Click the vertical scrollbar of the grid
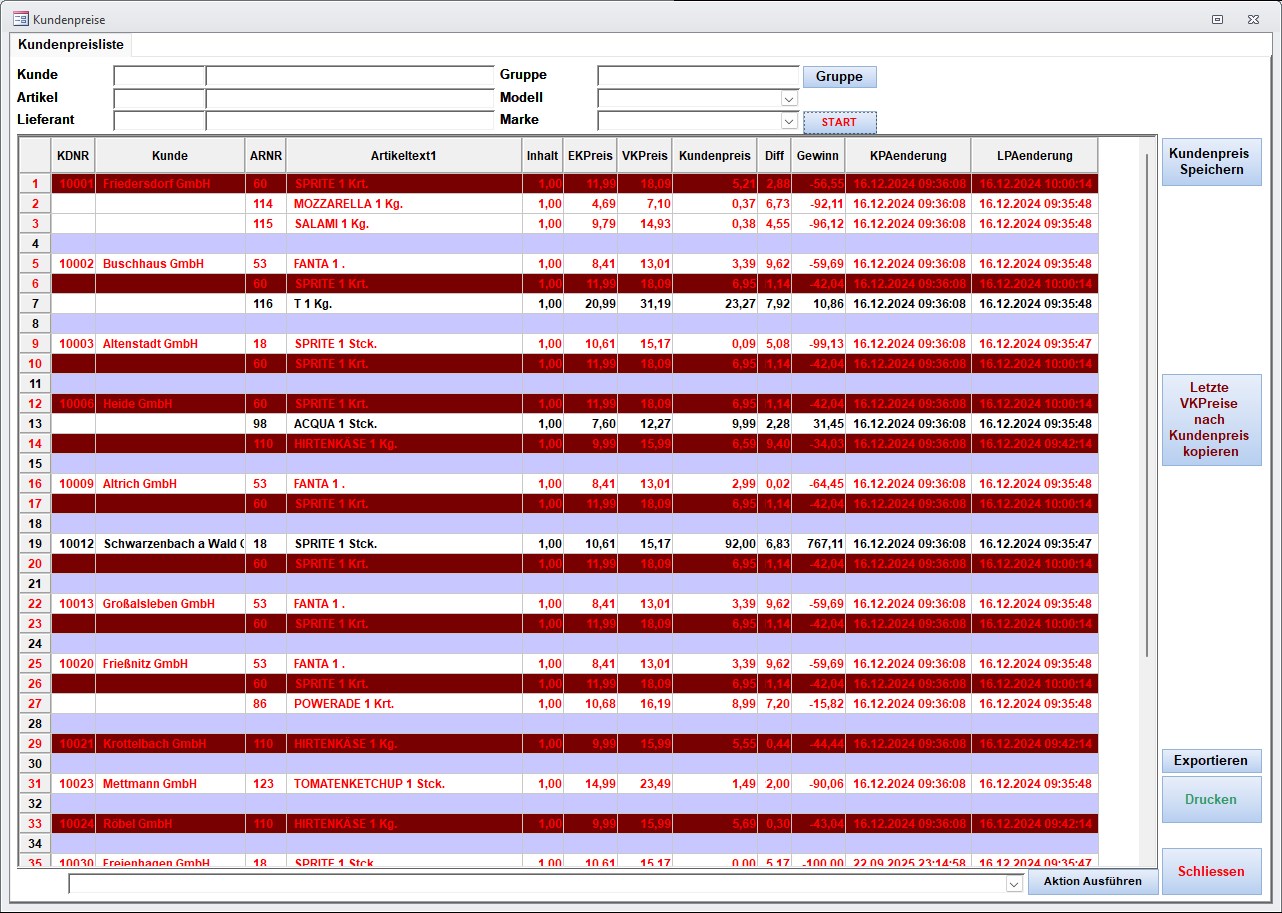This screenshot has height=913, width=1282. tap(1146, 400)
